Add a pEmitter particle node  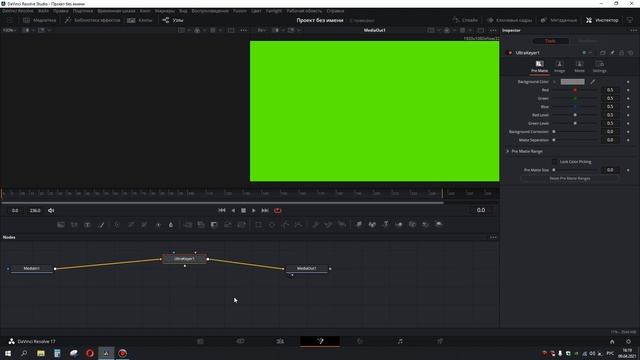(x=315, y=224)
